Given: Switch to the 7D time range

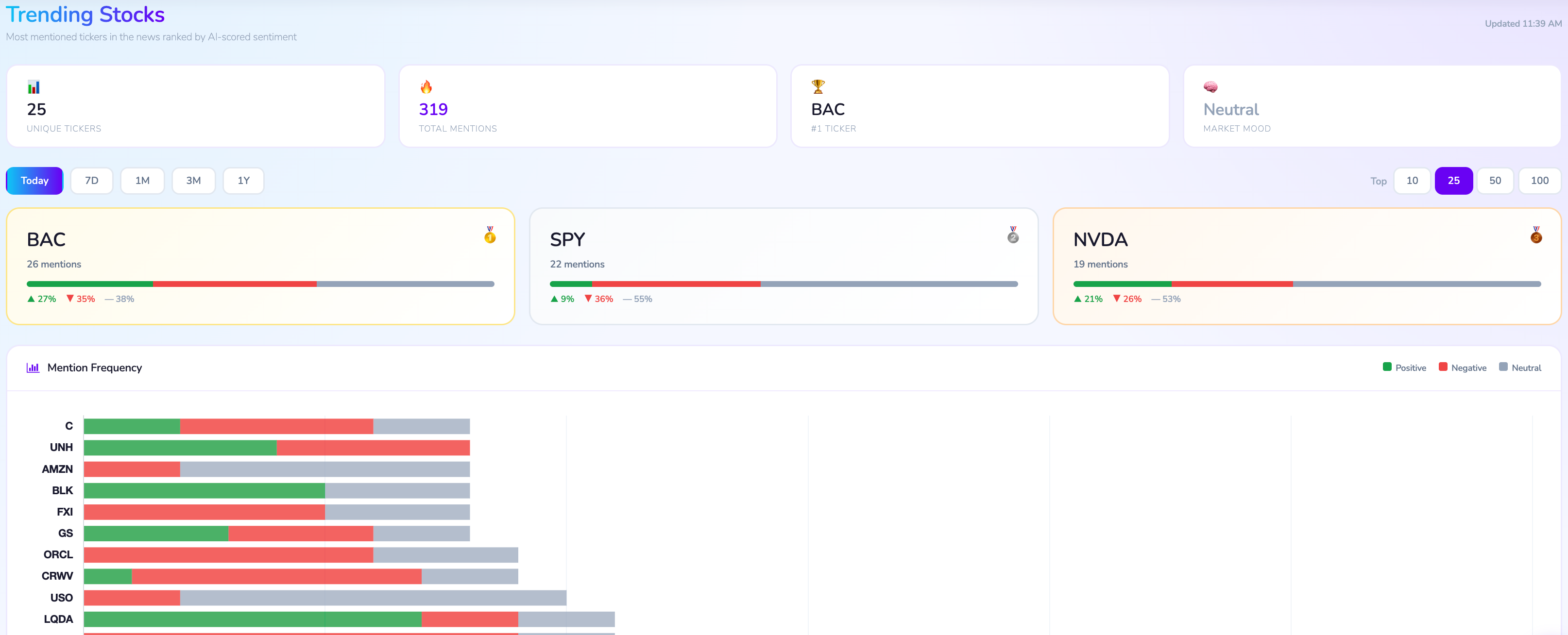Looking at the screenshot, I should pos(92,181).
